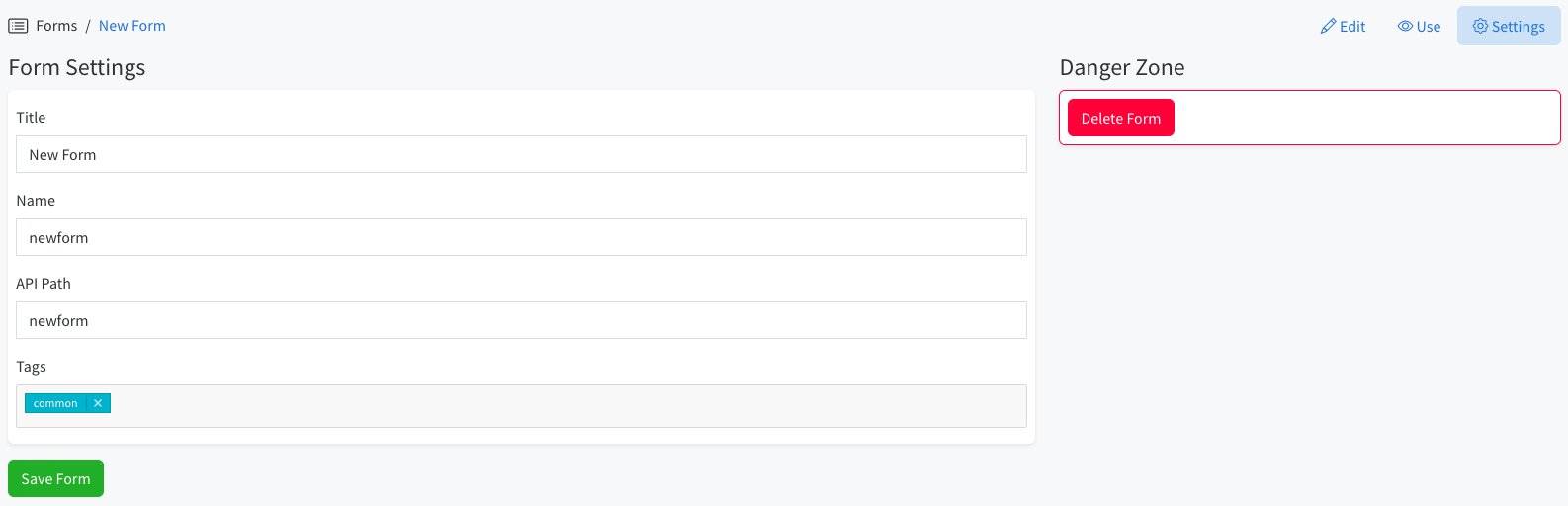Screen dimensions: 1568x506
Task: Switch to the Edit tab
Action: coord(1343,27)
